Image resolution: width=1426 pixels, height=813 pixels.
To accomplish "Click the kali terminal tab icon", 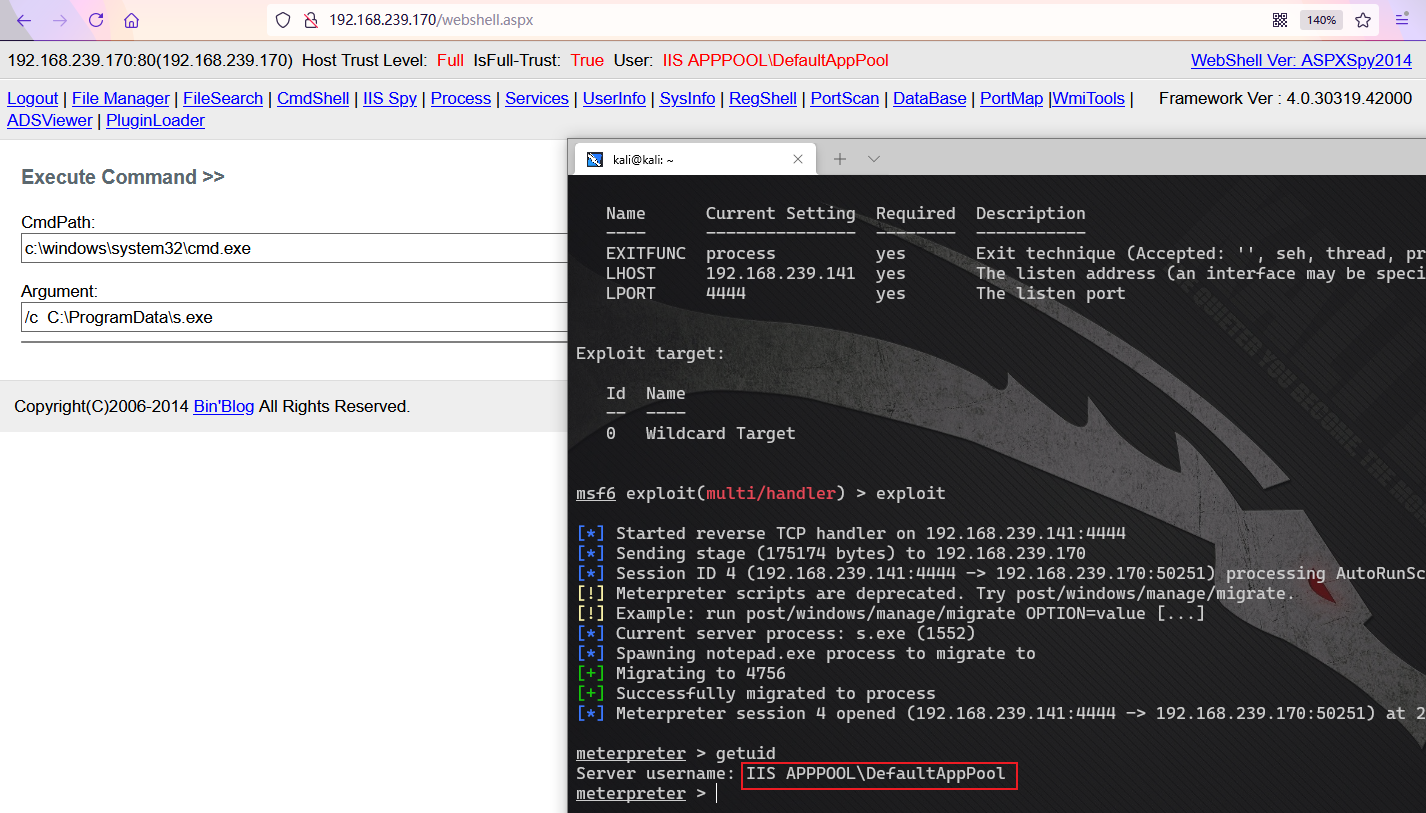I will click(594, 159).
